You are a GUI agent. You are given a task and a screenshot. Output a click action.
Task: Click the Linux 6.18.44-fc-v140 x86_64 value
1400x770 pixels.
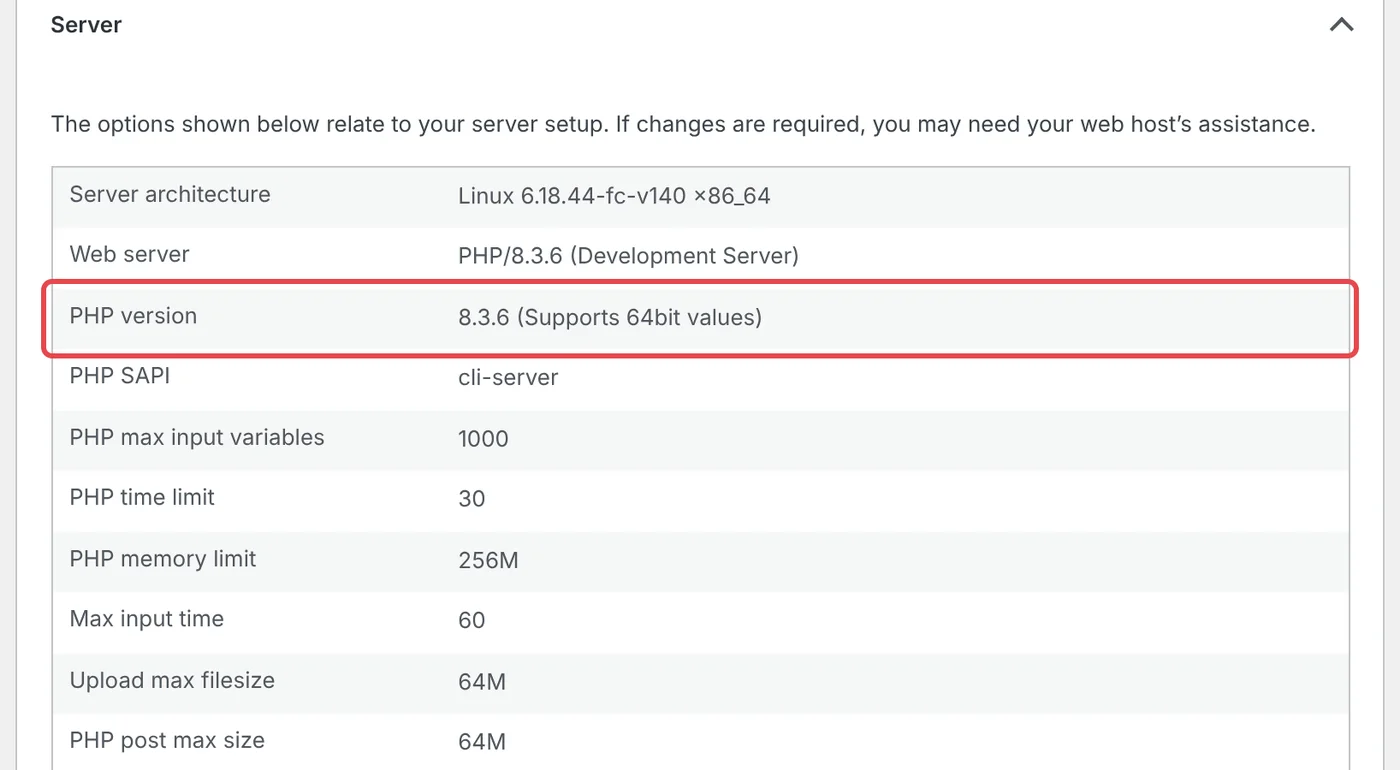614,196
